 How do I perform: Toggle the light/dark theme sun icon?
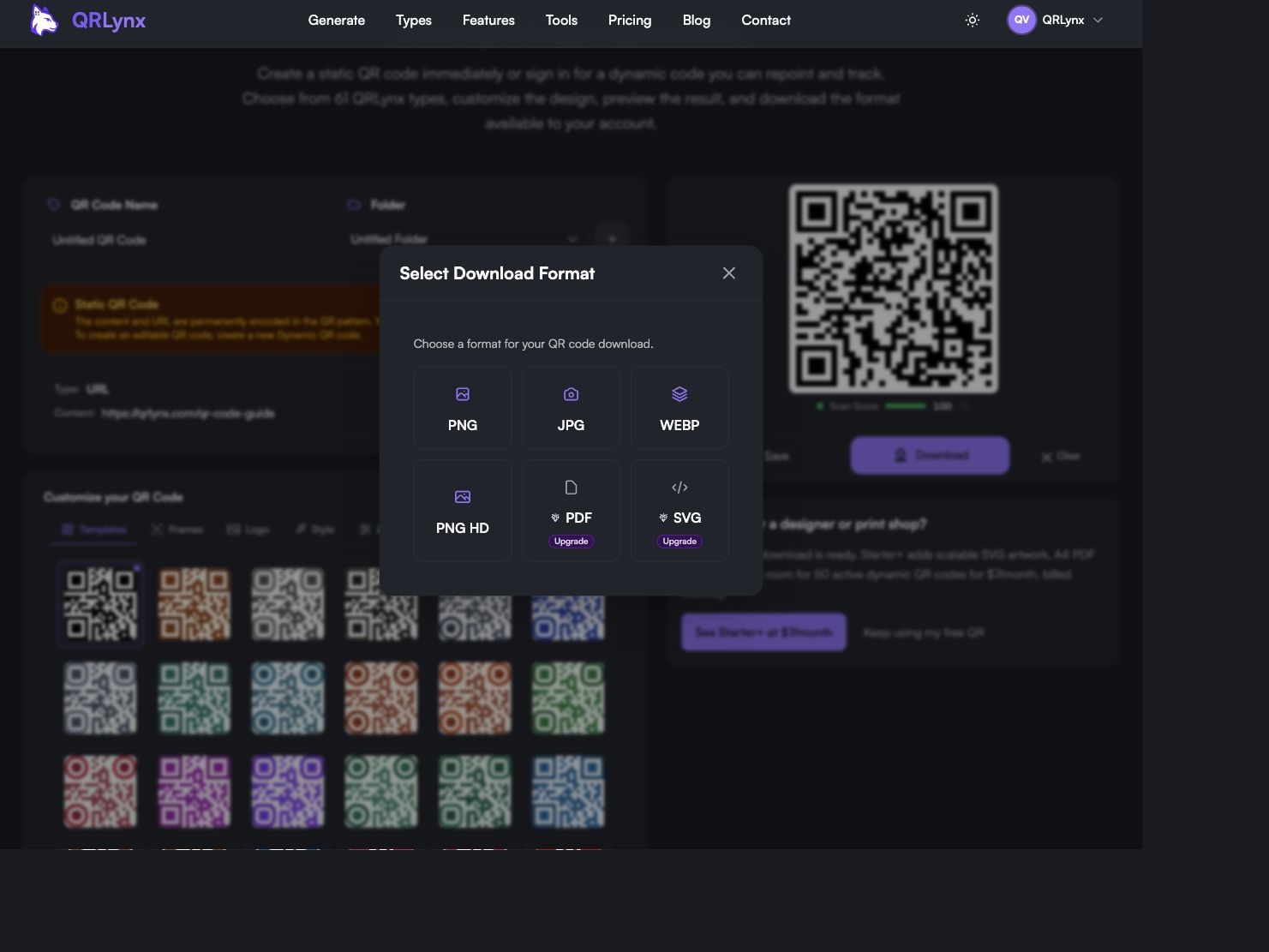pos(973,20)
